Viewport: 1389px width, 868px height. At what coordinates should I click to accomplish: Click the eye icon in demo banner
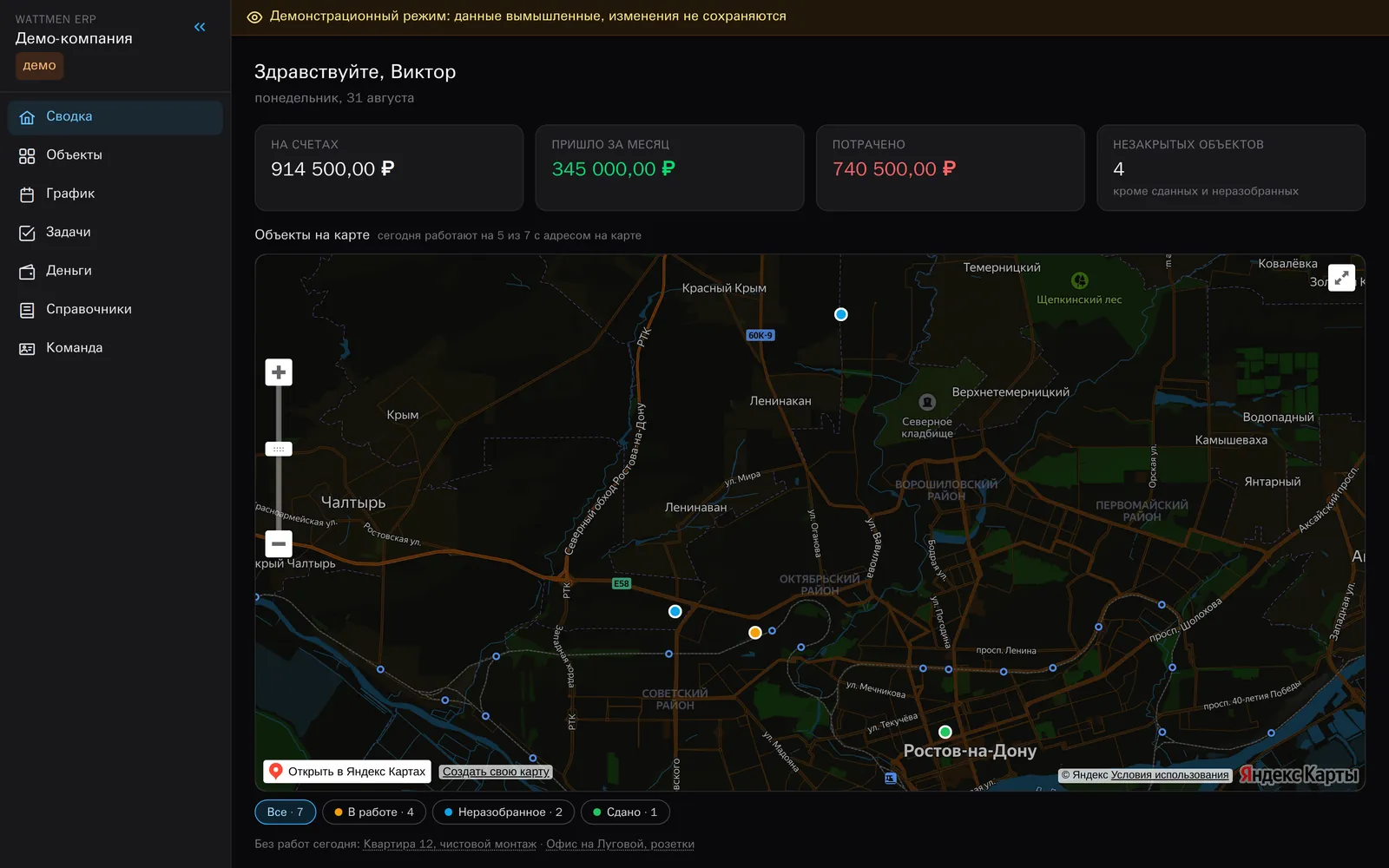[254, 16]
